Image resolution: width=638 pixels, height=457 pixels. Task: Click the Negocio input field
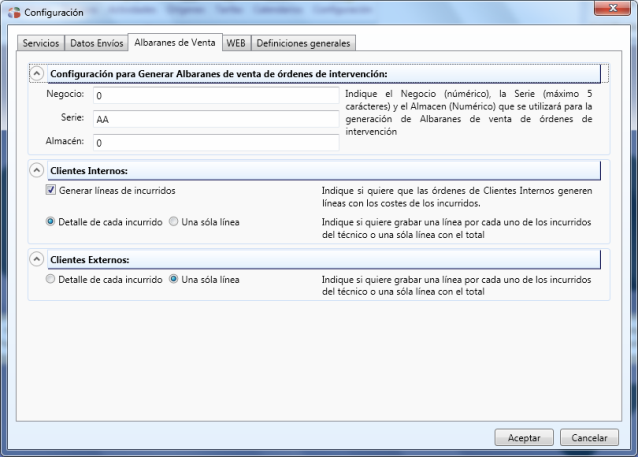[x=215, y=96]
